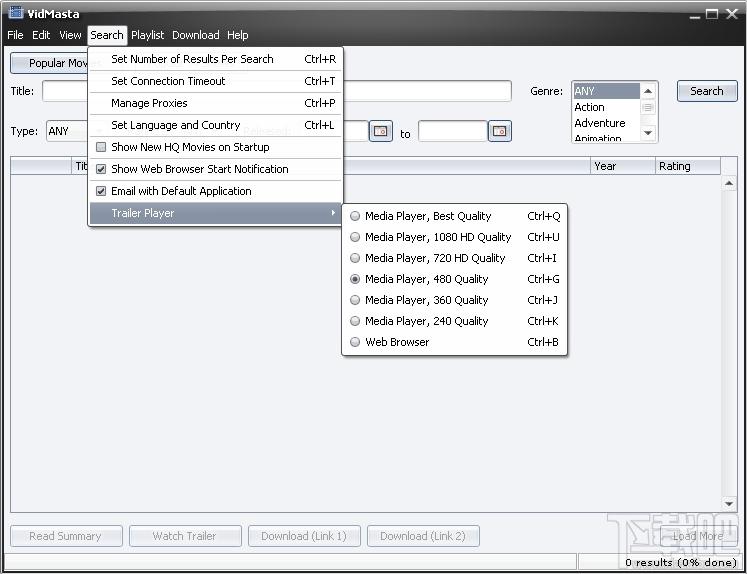Click results table scroll-up arrow
This screenshot has height=574, width=747.
tap(729, 183)
